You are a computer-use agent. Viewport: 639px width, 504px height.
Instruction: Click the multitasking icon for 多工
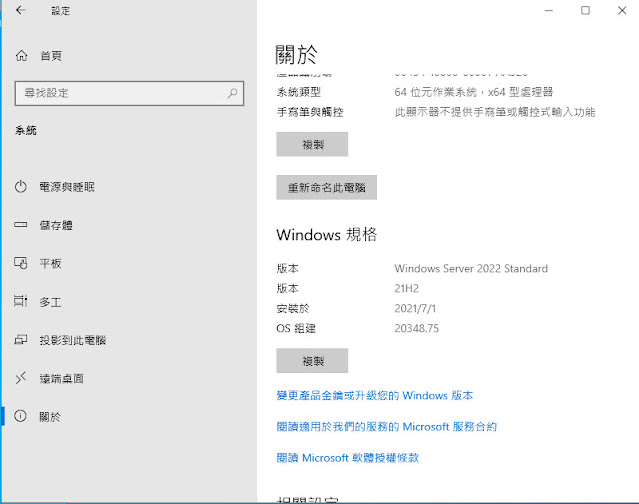point(21,301)
